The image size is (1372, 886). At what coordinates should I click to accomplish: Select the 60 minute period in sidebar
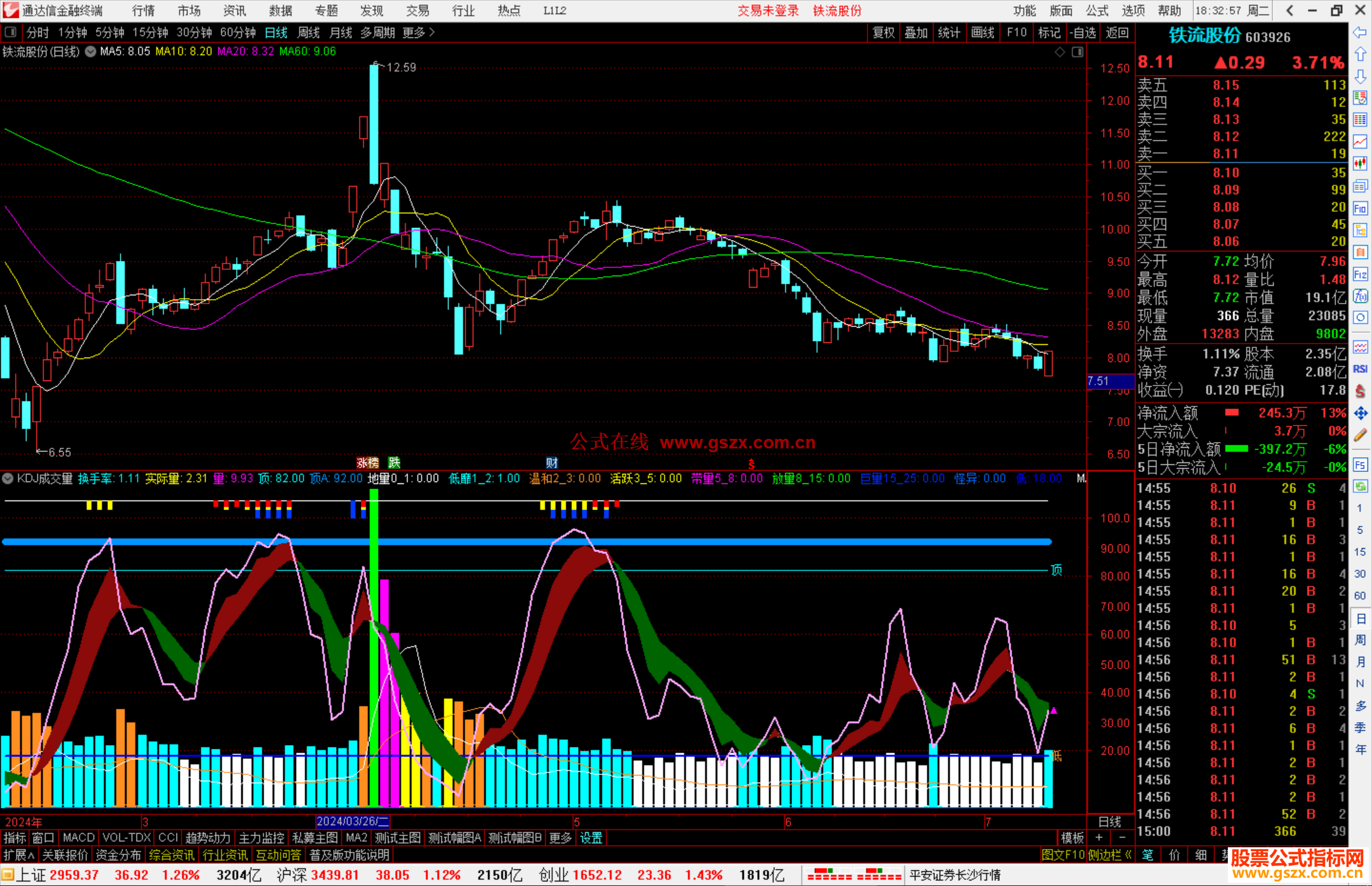pyautogui.click(x=1360, y=596)
